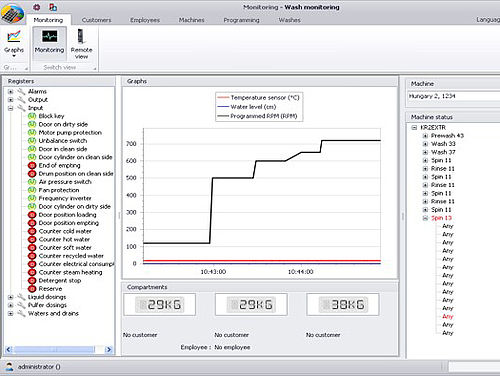Select the Fan protection register
500x376 pixels.
[x=59, y=190]
